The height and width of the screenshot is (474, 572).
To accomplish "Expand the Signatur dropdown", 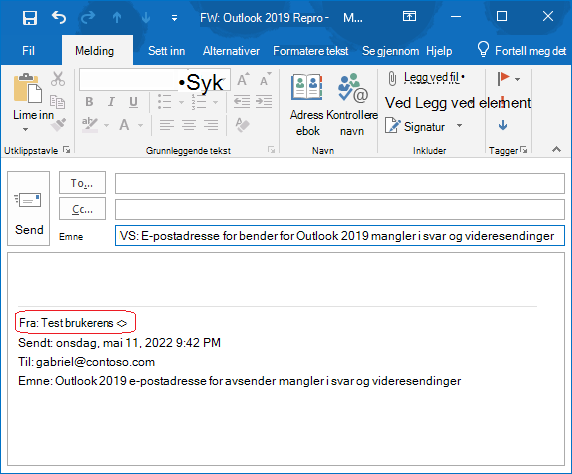I will [x=460, y=126].
